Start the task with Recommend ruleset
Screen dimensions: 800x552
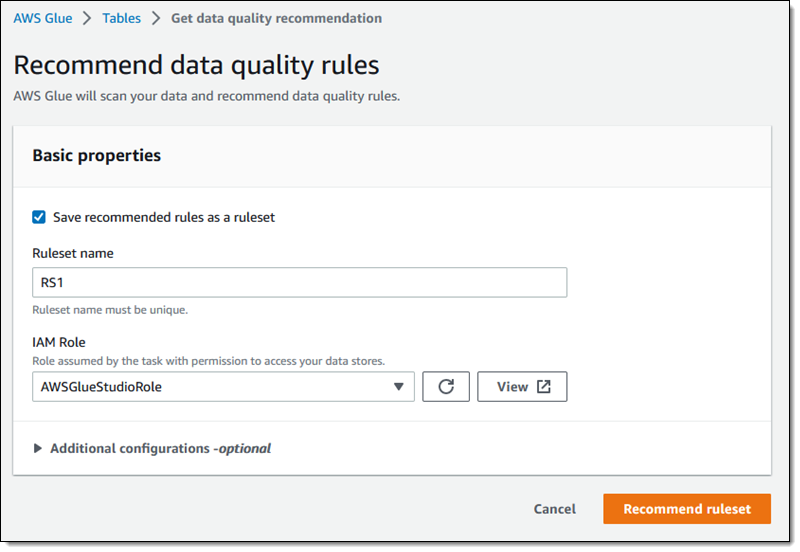[x=687, y=509]
